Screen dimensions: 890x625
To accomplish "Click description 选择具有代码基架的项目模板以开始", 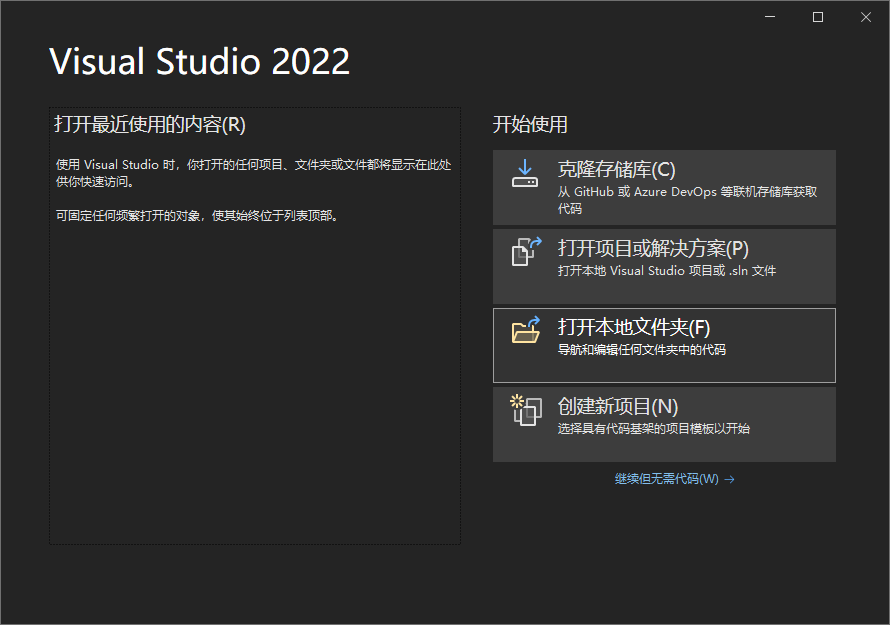I will pos(654,429).
